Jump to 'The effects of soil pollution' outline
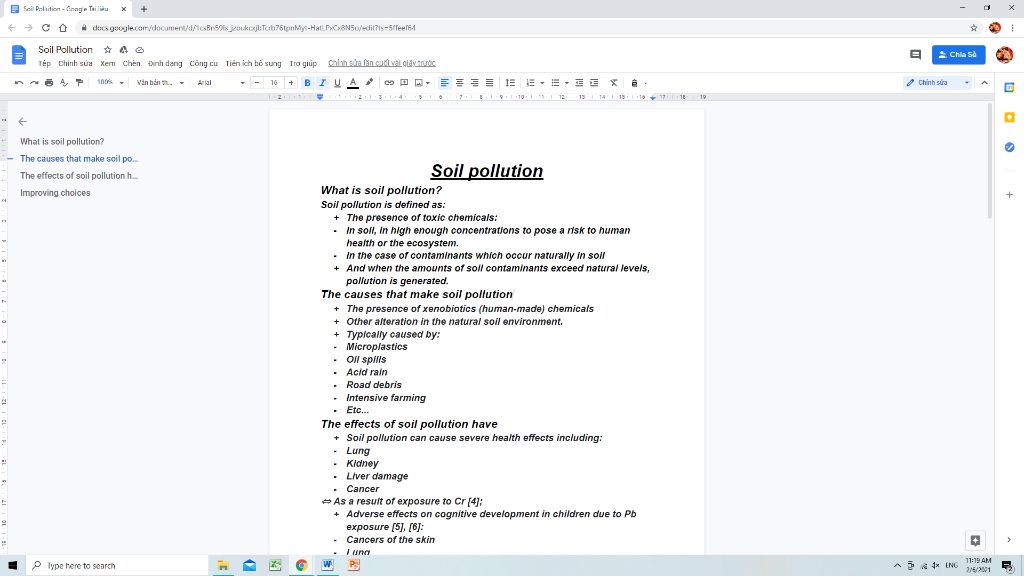 tap(79, 176)
